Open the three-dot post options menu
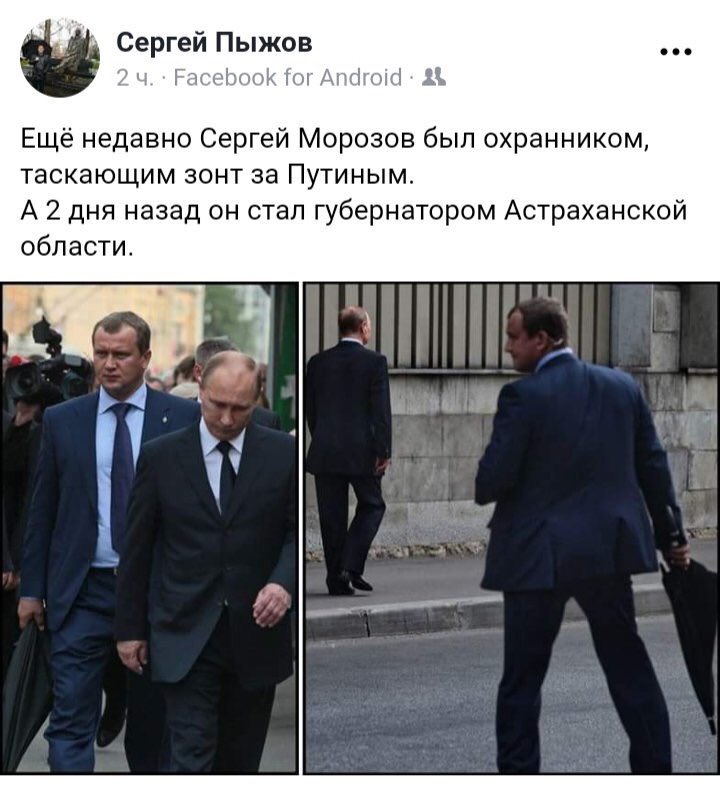The width and height of the screenshot is (720, 790). coord(676,51)
